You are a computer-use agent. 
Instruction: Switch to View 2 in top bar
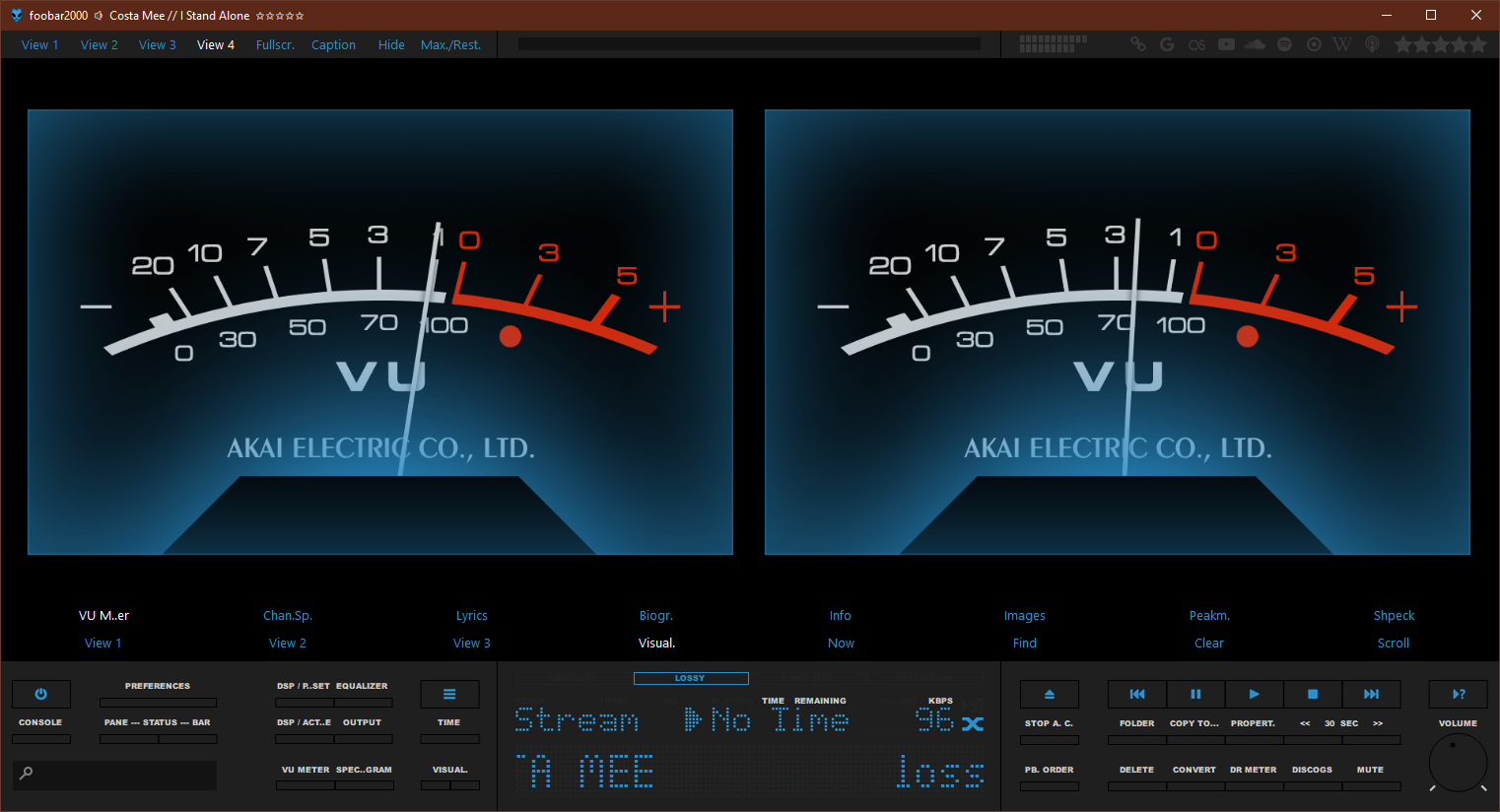click(x=99, y=44)
